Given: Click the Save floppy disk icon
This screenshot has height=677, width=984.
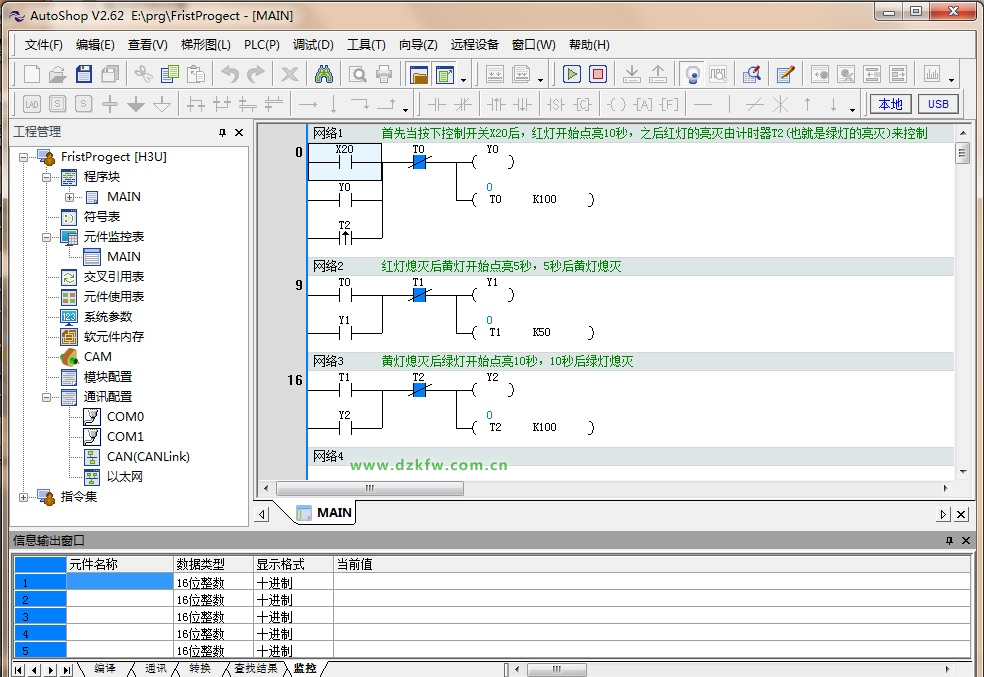Looking at the screenshot, I should 84,74.
